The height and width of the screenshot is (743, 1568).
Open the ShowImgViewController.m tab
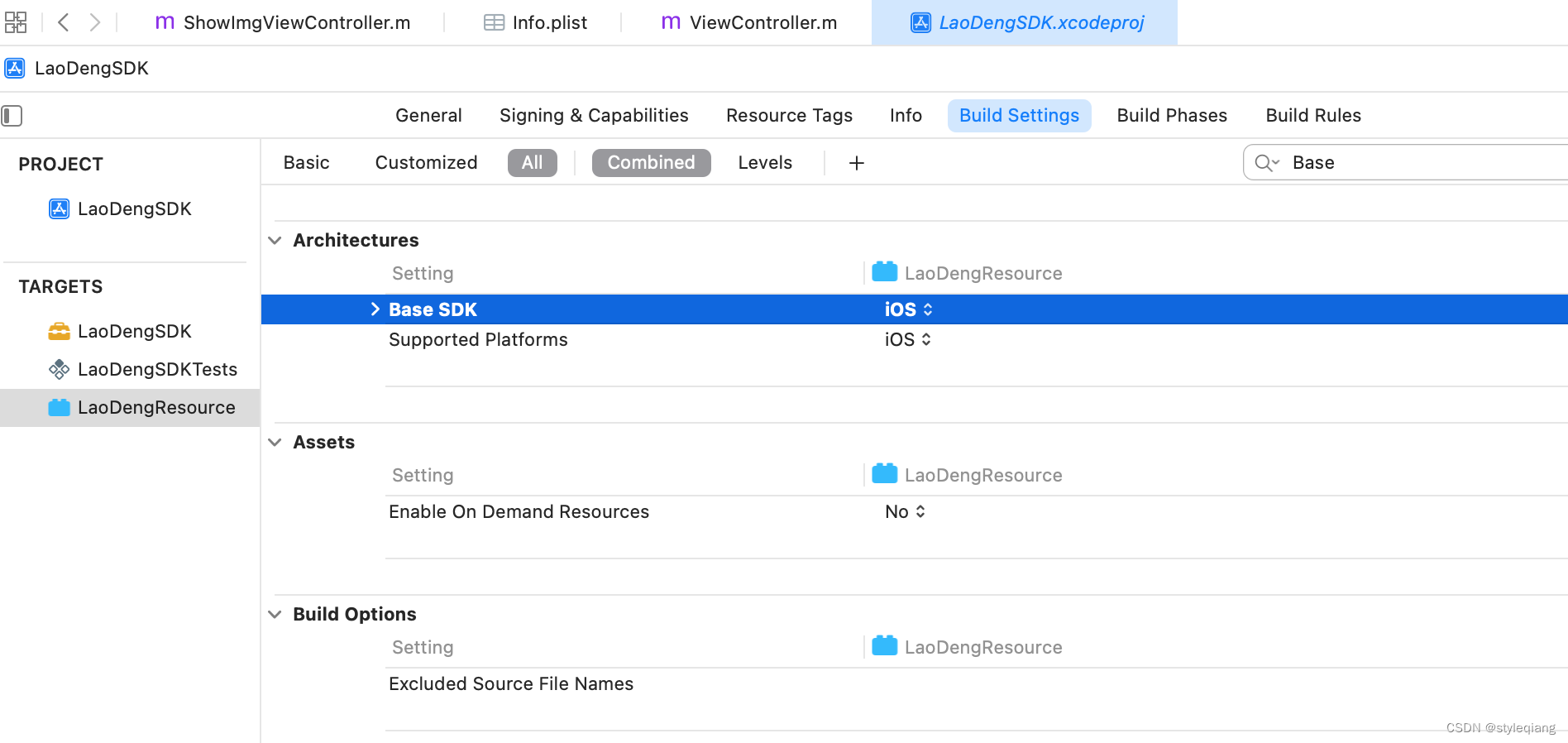tap(282, 22)
